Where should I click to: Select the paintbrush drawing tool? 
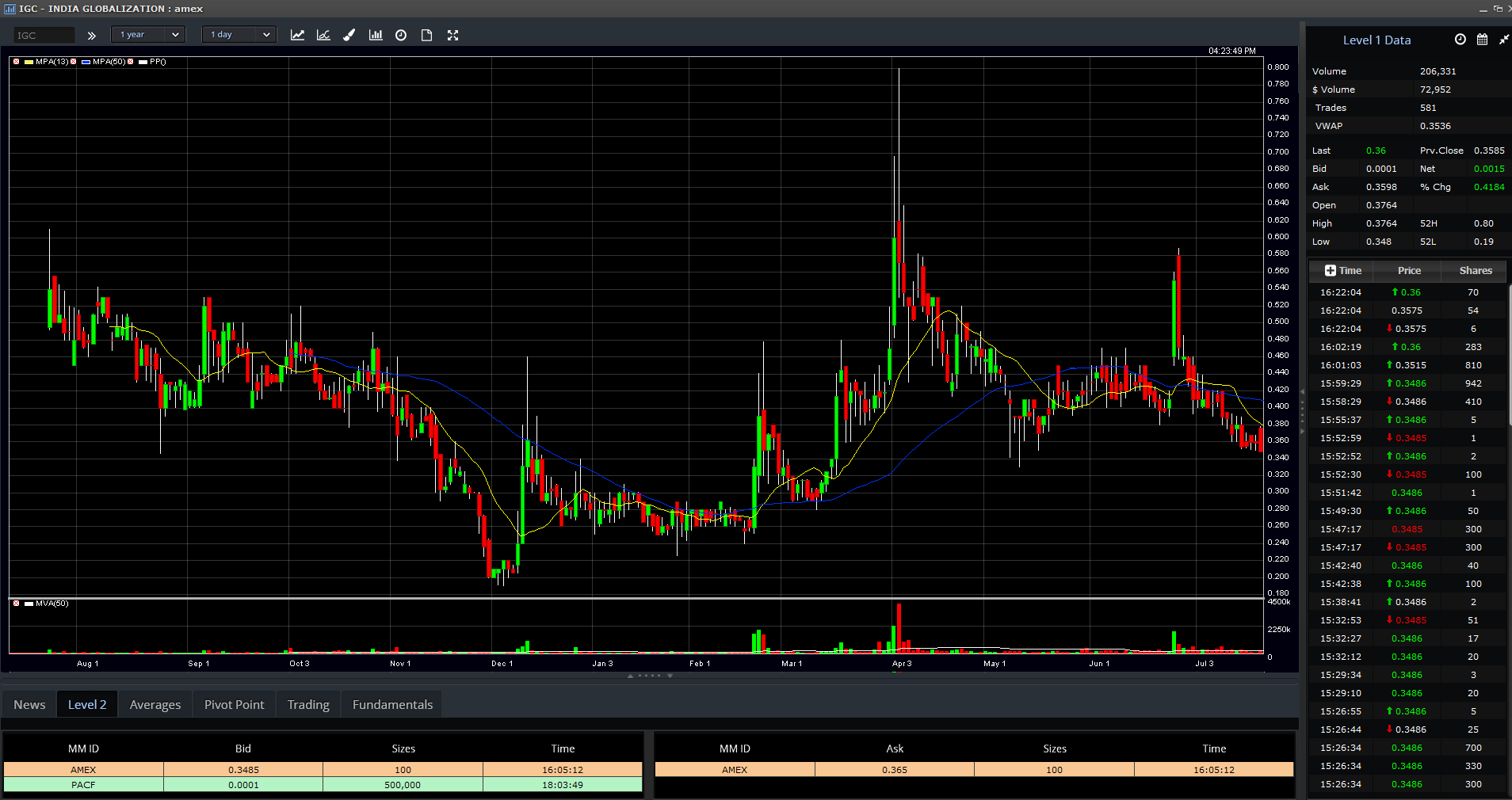click(349, 35)
